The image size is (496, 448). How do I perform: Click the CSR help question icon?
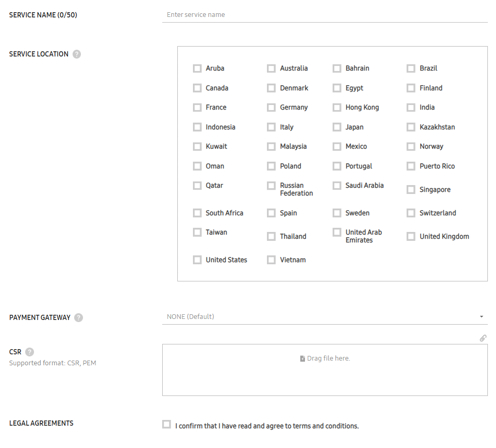(30, 352)
